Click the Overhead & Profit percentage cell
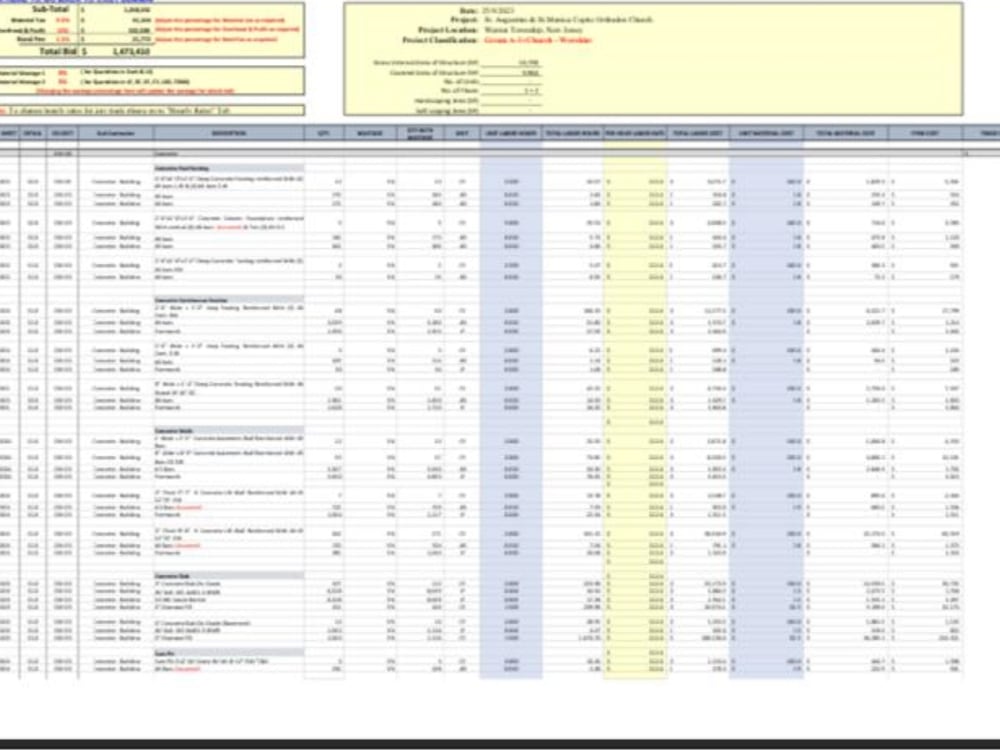 tap(60, 30)
